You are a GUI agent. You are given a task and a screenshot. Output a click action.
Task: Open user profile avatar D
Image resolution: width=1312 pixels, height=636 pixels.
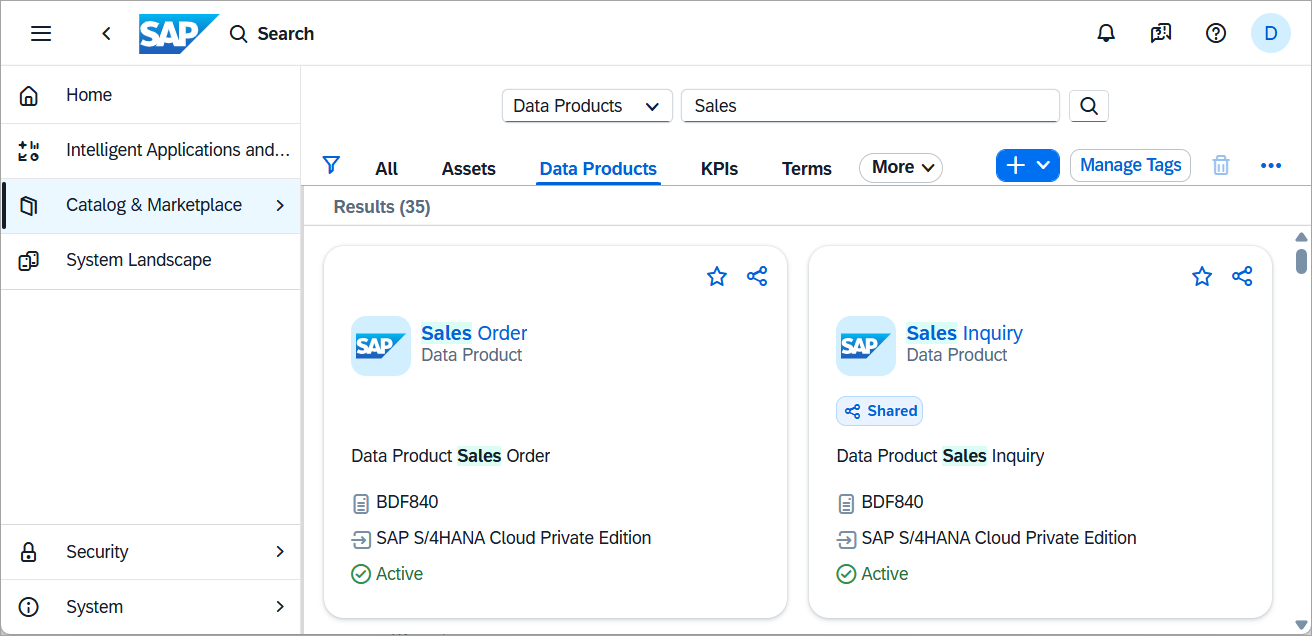point(1271,34)
